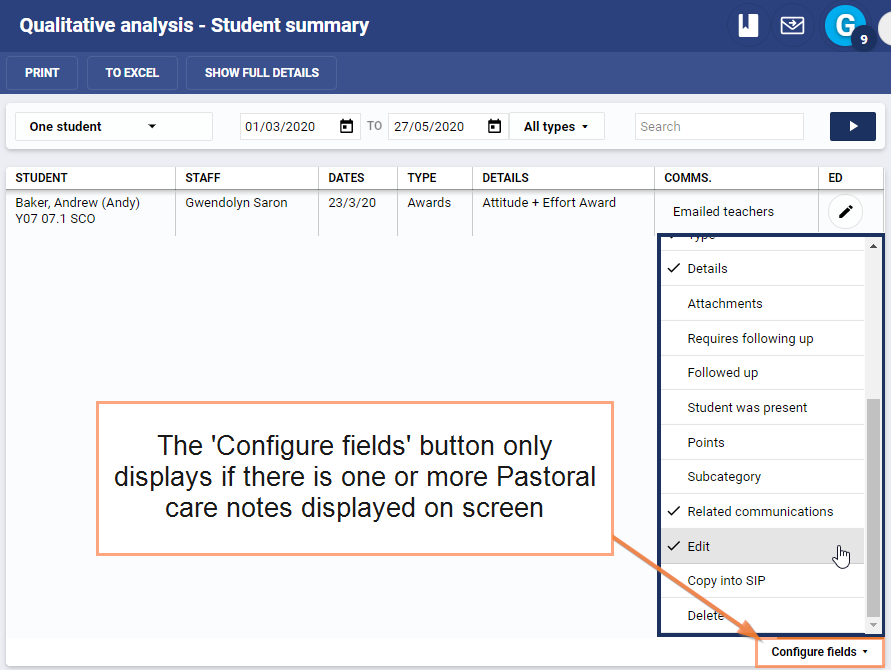Click the PRINT button

[x=42, y=73]
